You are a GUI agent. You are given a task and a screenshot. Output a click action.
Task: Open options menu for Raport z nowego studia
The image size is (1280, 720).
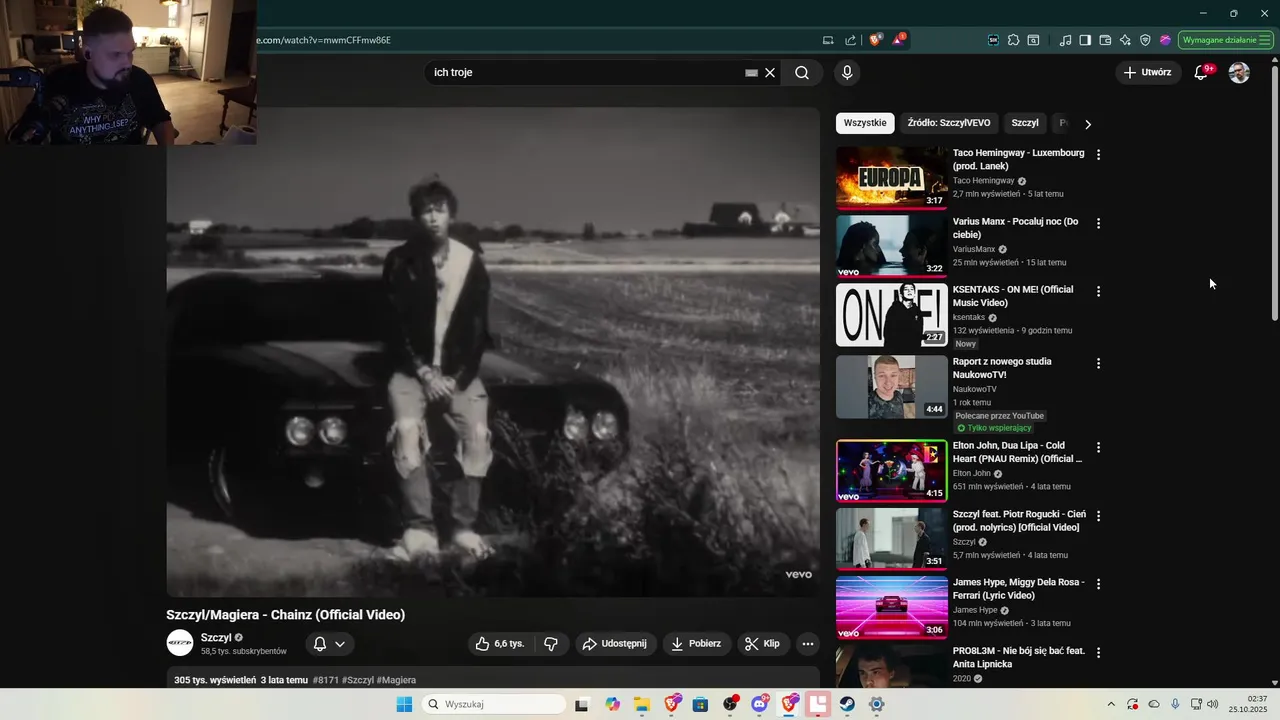click(1098, 363)
